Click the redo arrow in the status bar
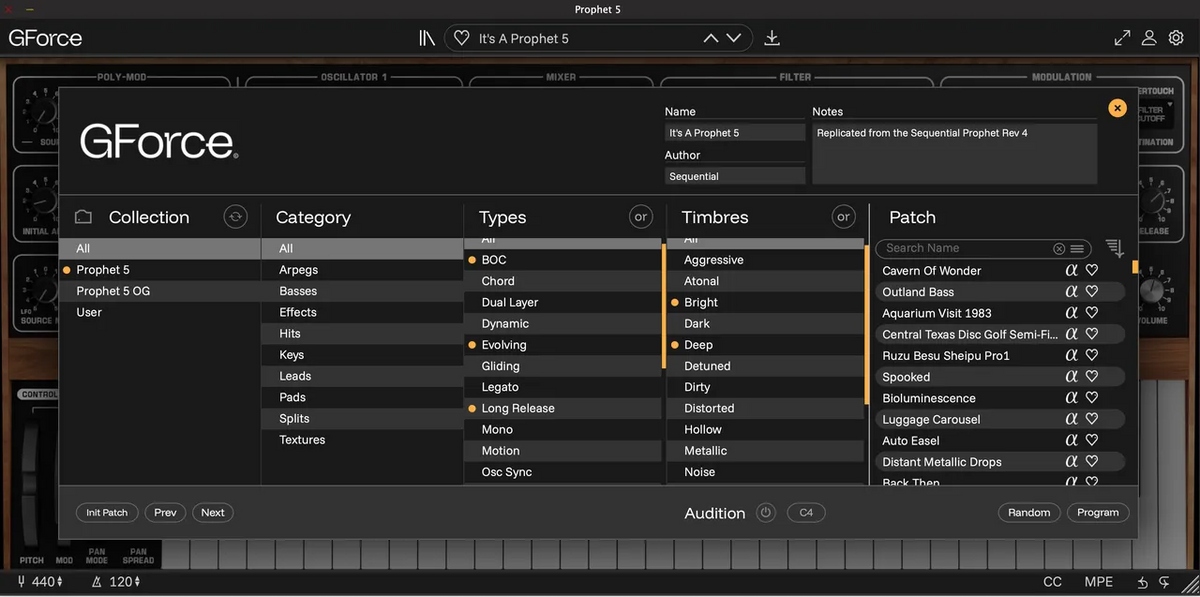The height and width of the screenshot is (597, 1200). [1164, 582]
